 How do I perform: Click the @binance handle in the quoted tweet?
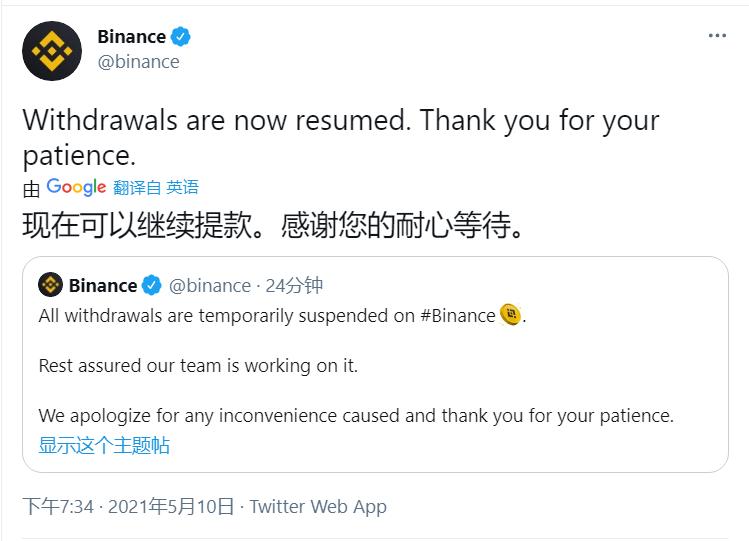(210, 285)
